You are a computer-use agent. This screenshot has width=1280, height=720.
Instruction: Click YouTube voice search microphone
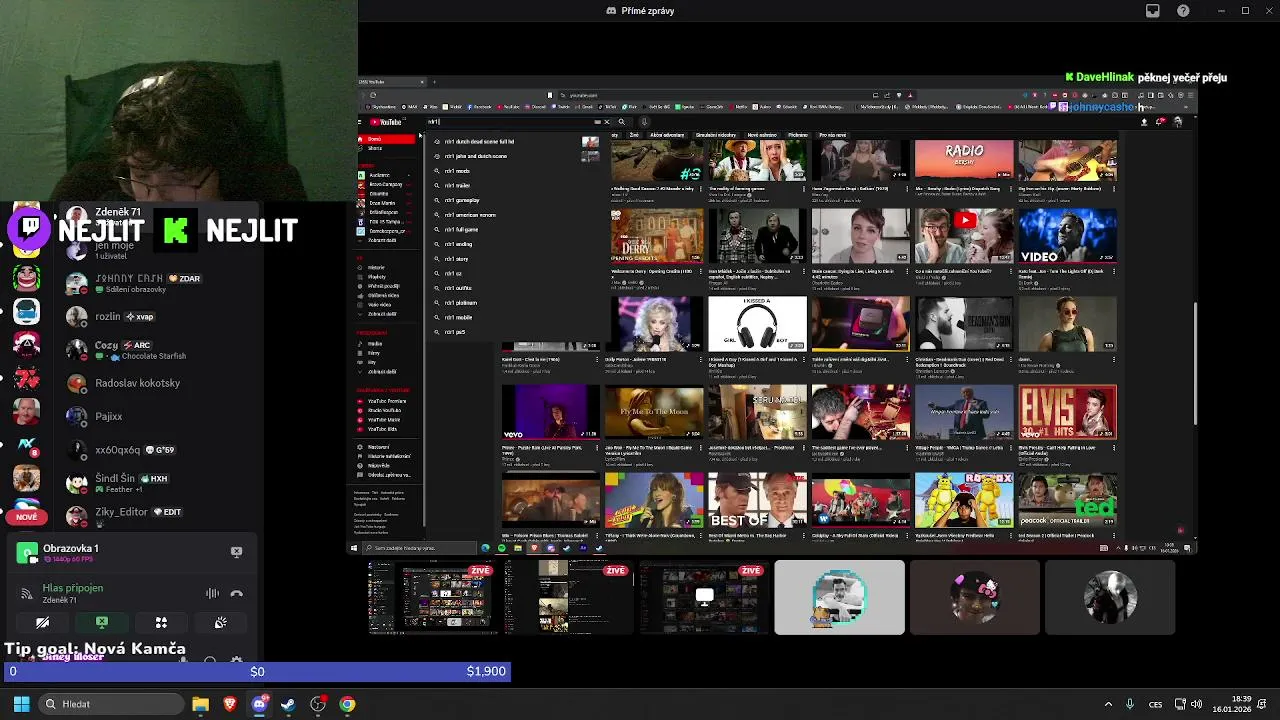643,122
